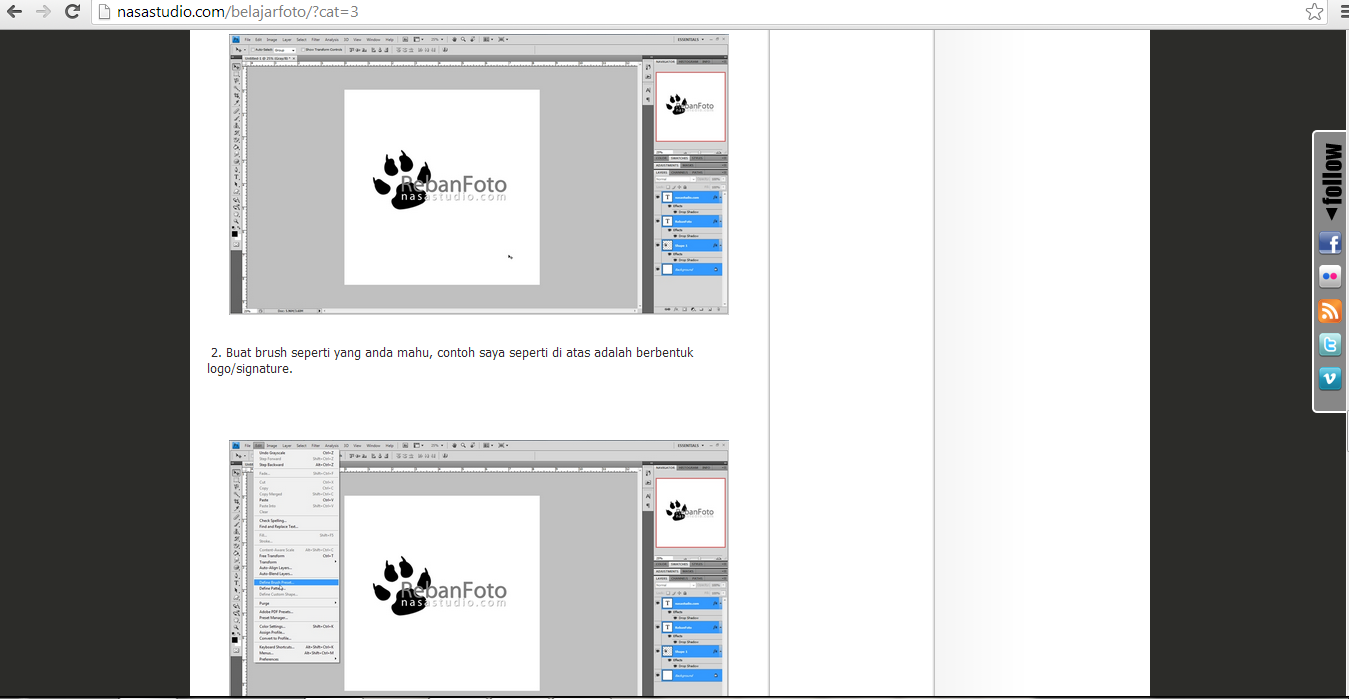
Task: Open the RSS feed icon
Action: (1330, 311)
